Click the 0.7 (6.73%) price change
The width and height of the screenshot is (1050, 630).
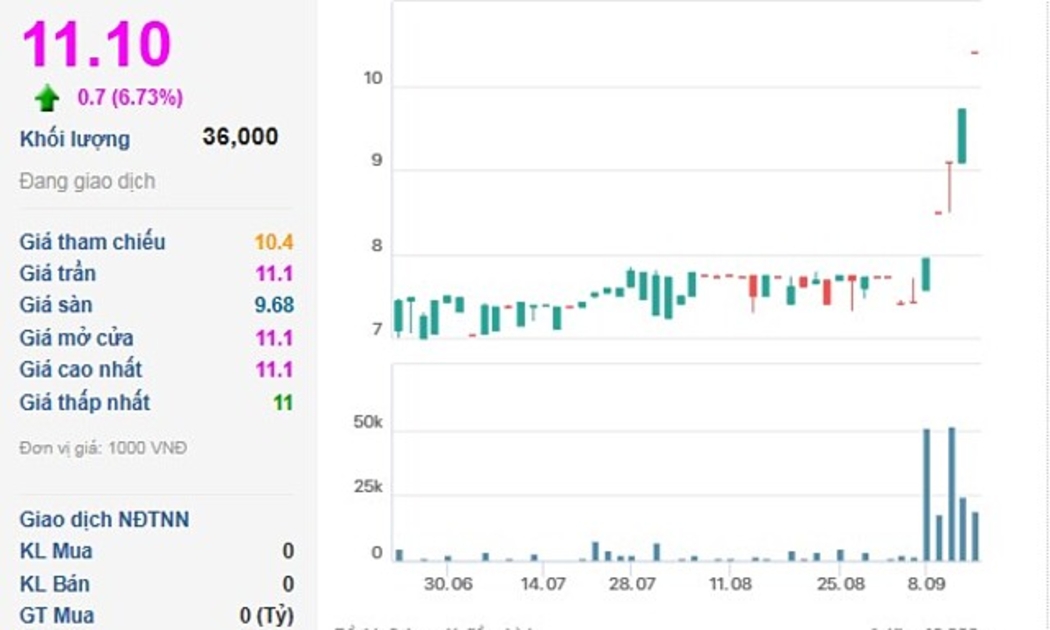coord(130,97)
